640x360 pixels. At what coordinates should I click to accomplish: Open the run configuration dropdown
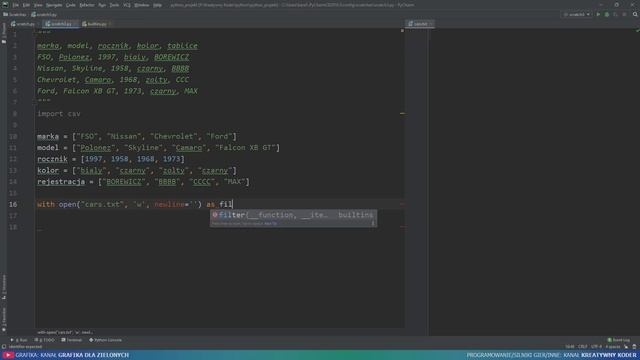pos(577,14)
